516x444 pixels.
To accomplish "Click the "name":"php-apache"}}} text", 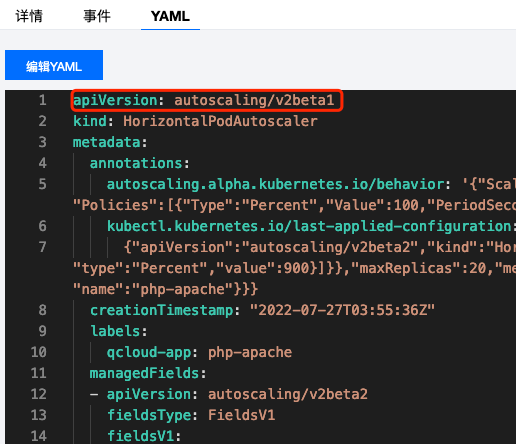I will pos(165,289).
